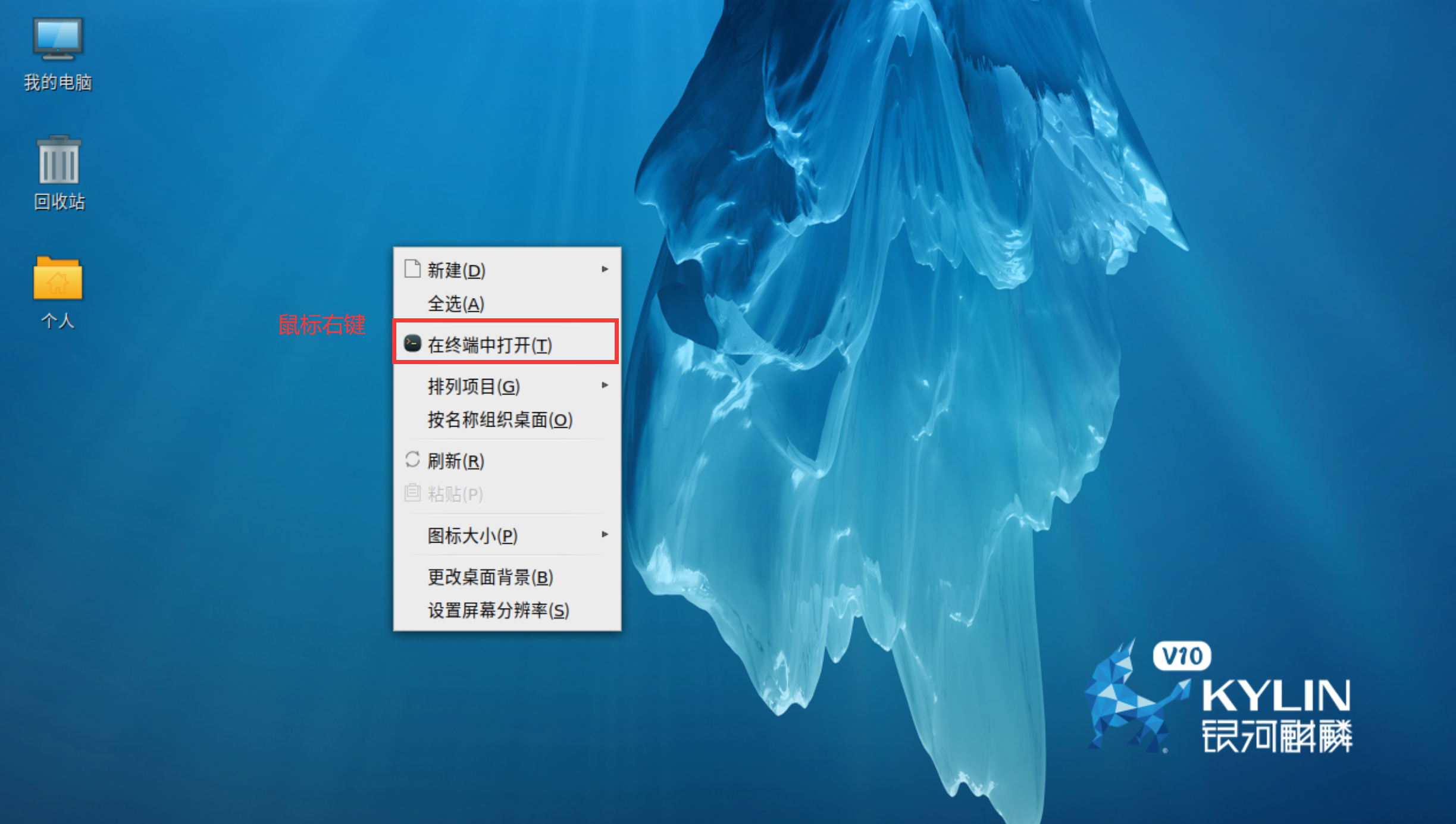Viewport: 1456px width, 824px height.
Task: Choose 全选(A) from the context menu
Action: click(x=507, y=303)
